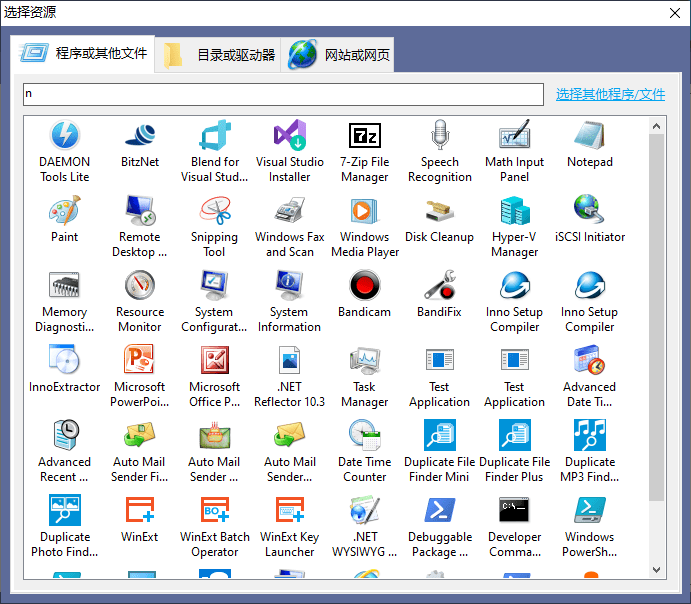Choose the Bandicam record icon
The image size is (691, 604).
coord(364,285)
